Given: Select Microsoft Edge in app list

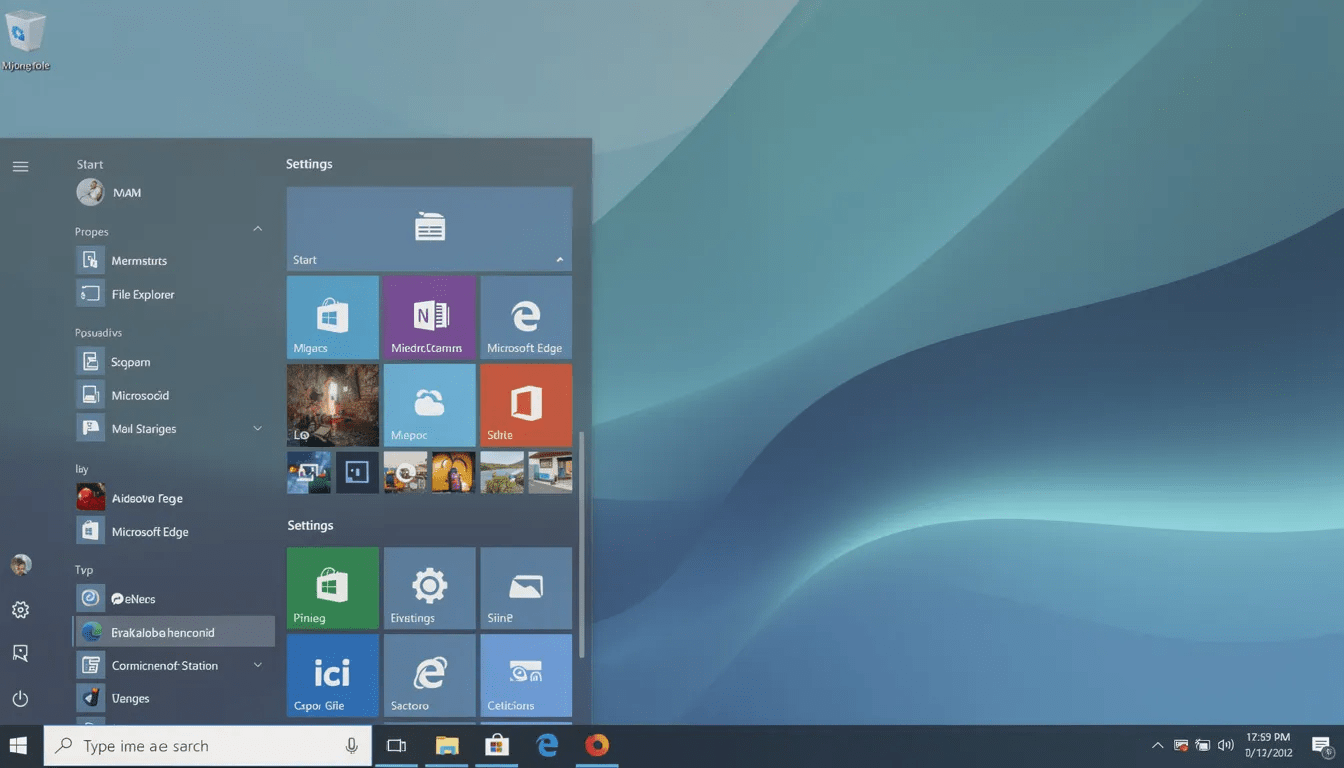Looking at the screenshot, I should click(149, 532).
